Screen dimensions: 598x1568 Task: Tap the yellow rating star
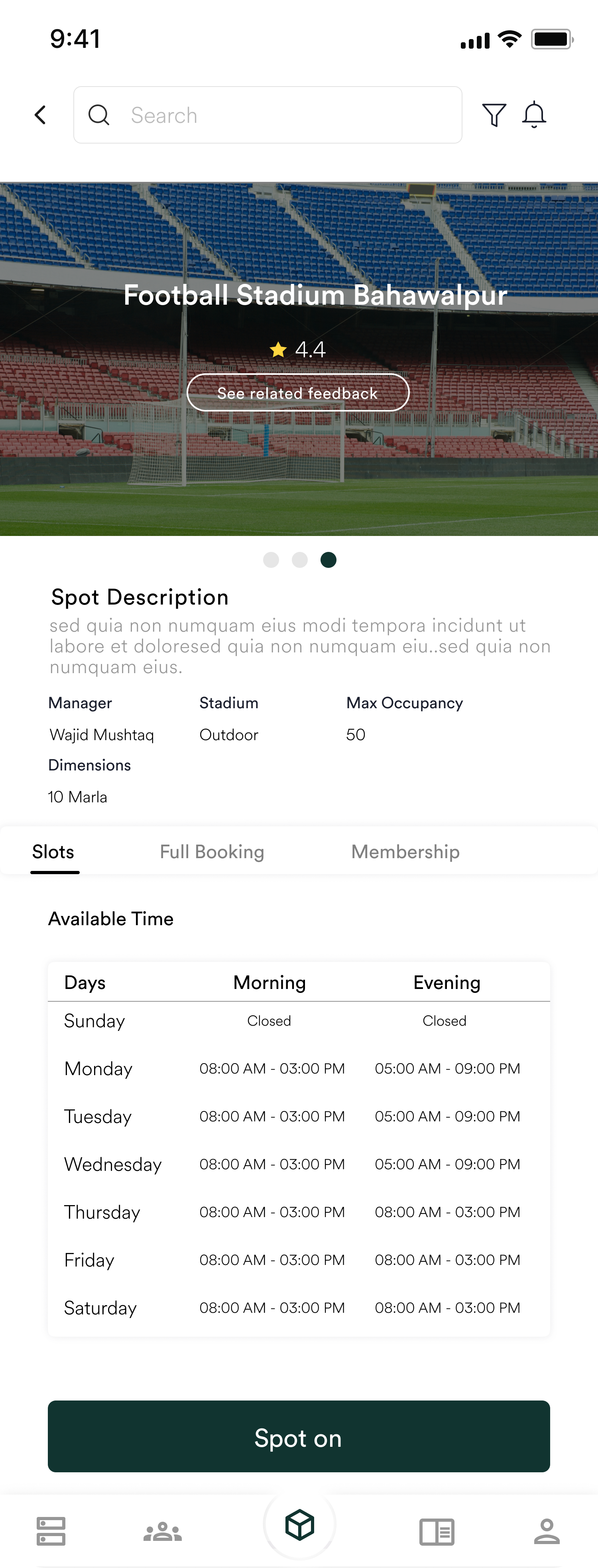click(x=278, y=349)
